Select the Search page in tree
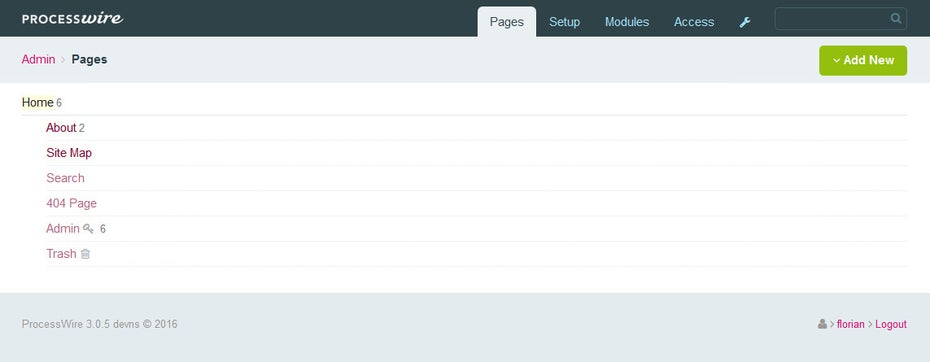 click(x=65, y=178)
